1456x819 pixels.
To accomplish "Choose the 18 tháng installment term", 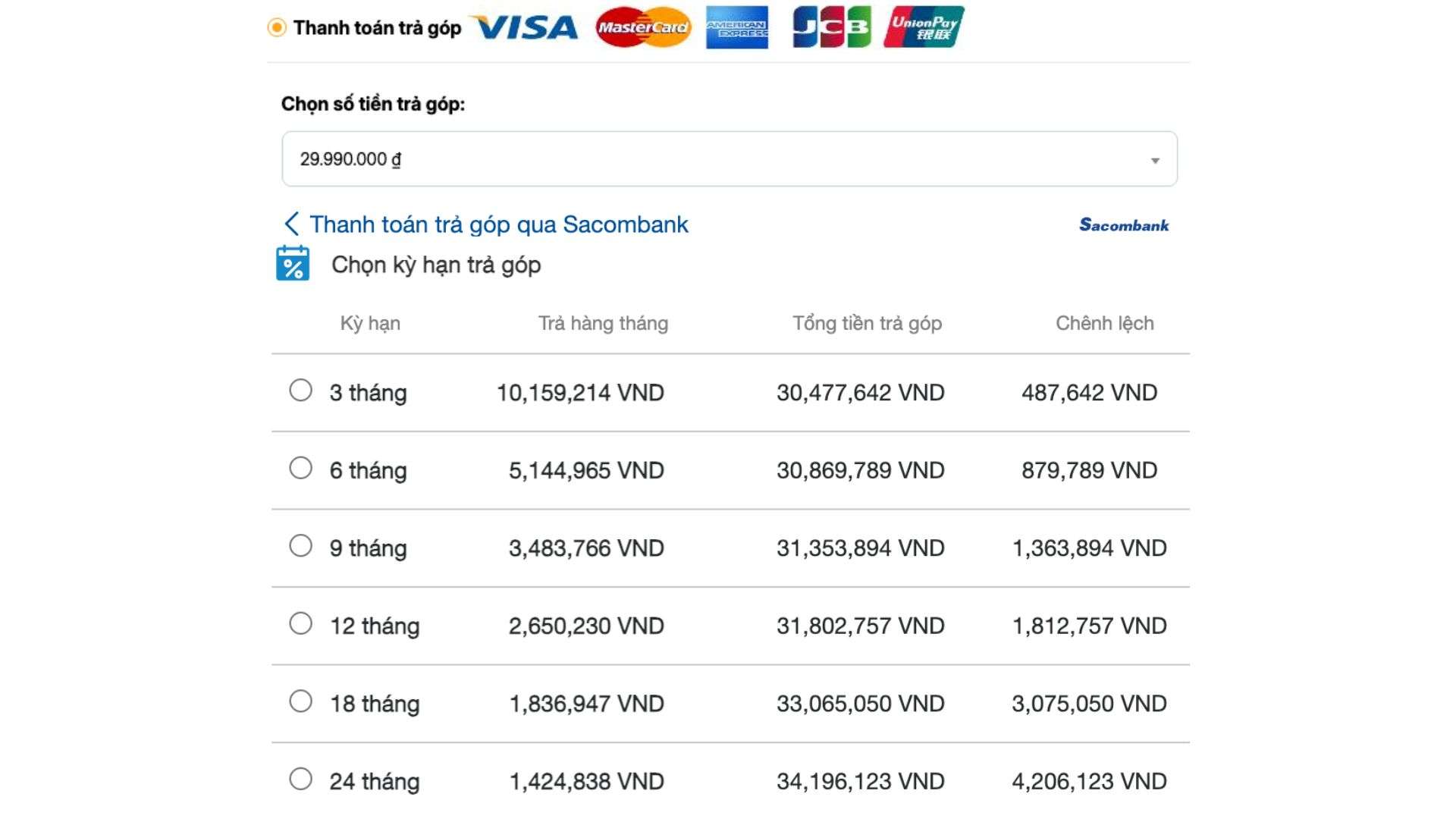I will pyautogui.click(x=301, y=701).
